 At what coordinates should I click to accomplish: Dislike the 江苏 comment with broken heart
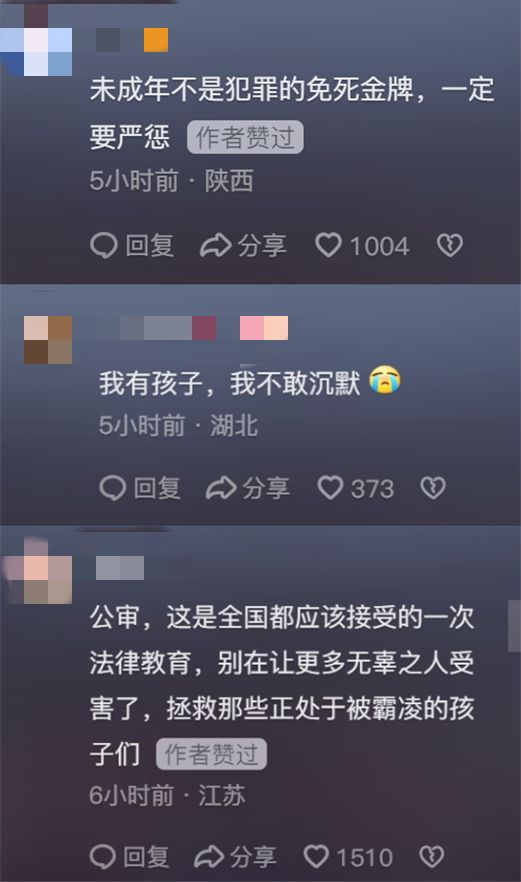tap(432, 857)
